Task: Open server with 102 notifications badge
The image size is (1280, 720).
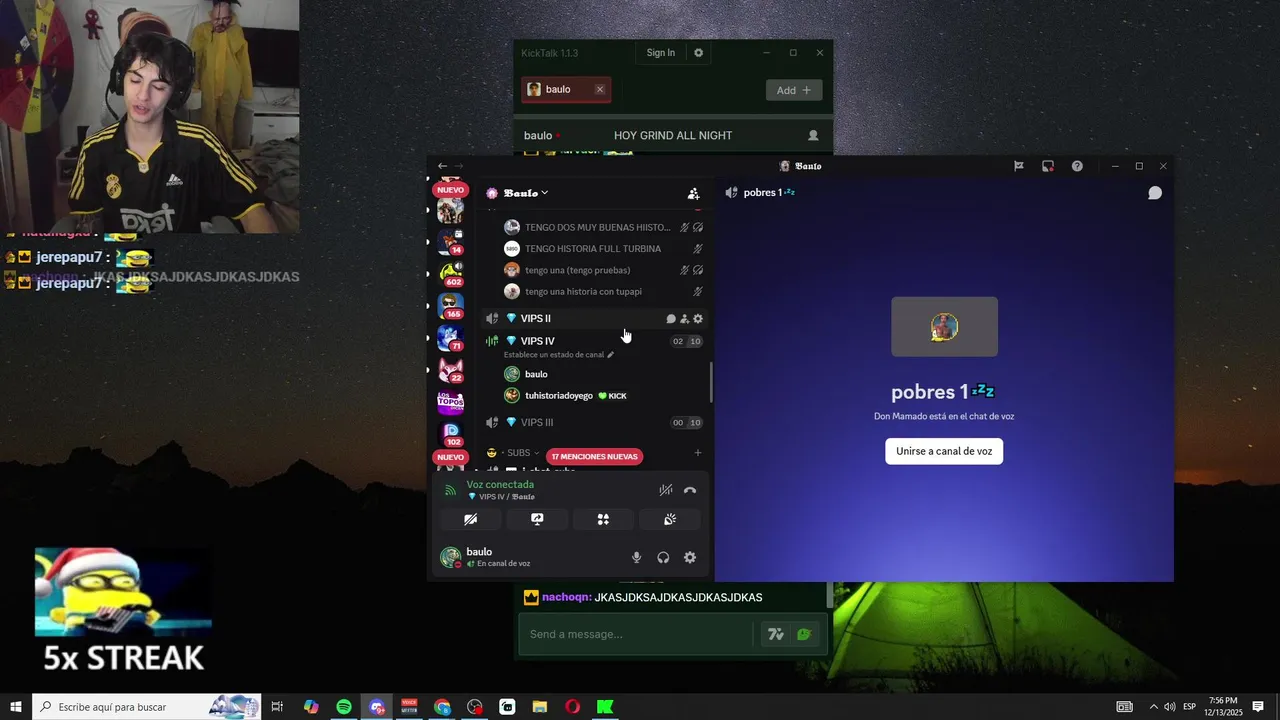Action: 450,433
